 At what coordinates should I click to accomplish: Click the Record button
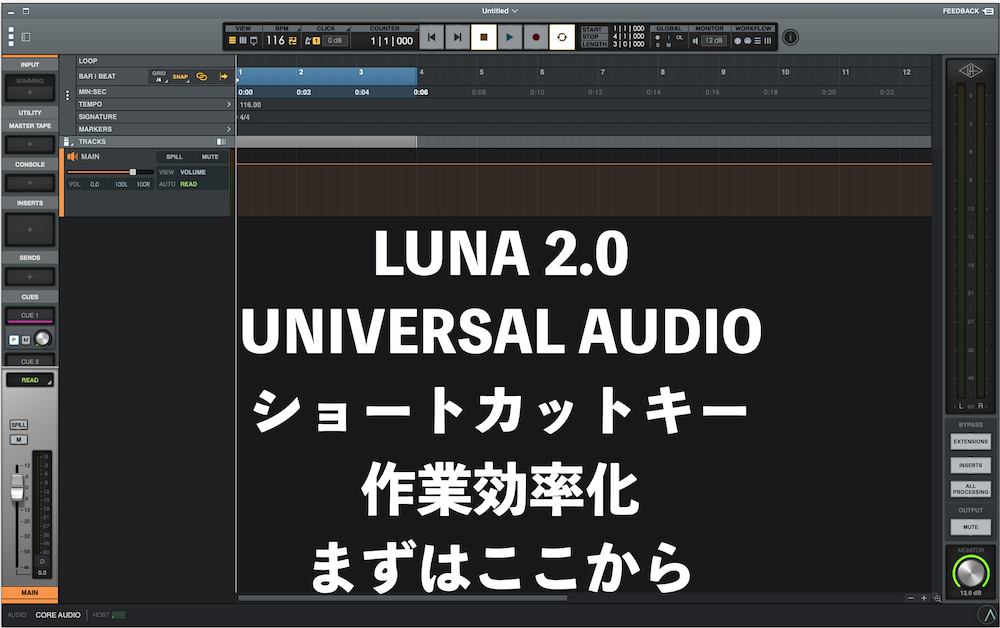(535, 38)
